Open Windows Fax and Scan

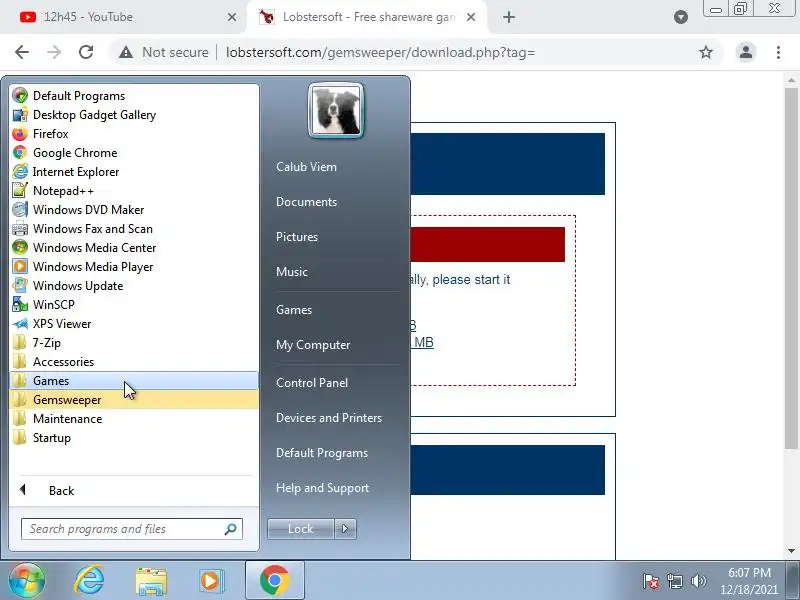pos(134,229)
